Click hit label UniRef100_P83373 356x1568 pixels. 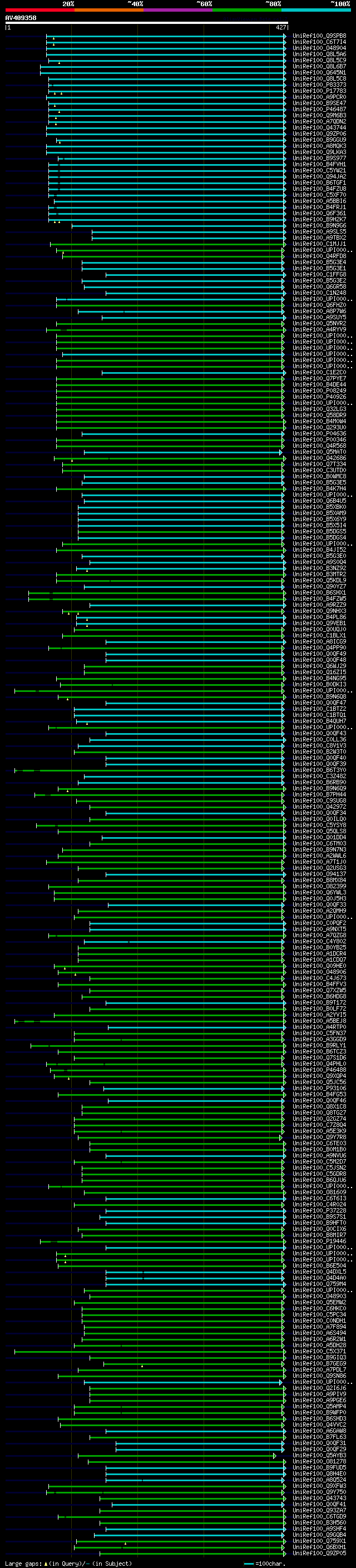click(319, 85)
